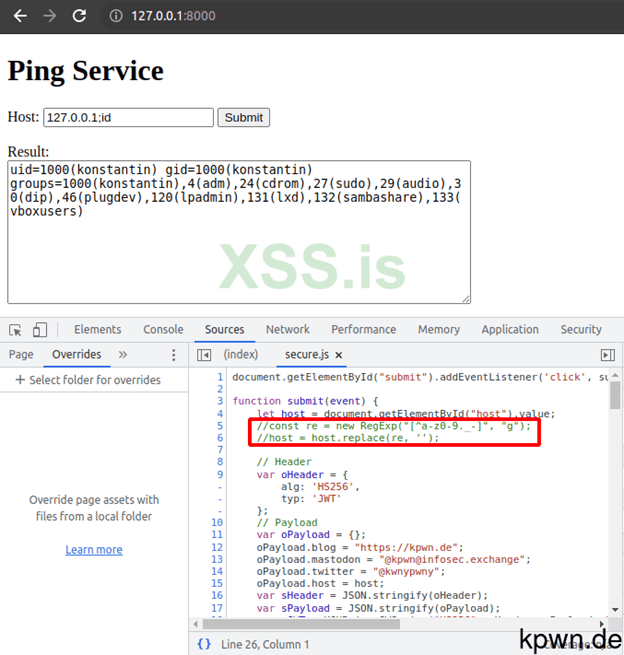Switch to the Performance tab
The height and width of the screenshot is (655, 624).
(x=363, y=330)
